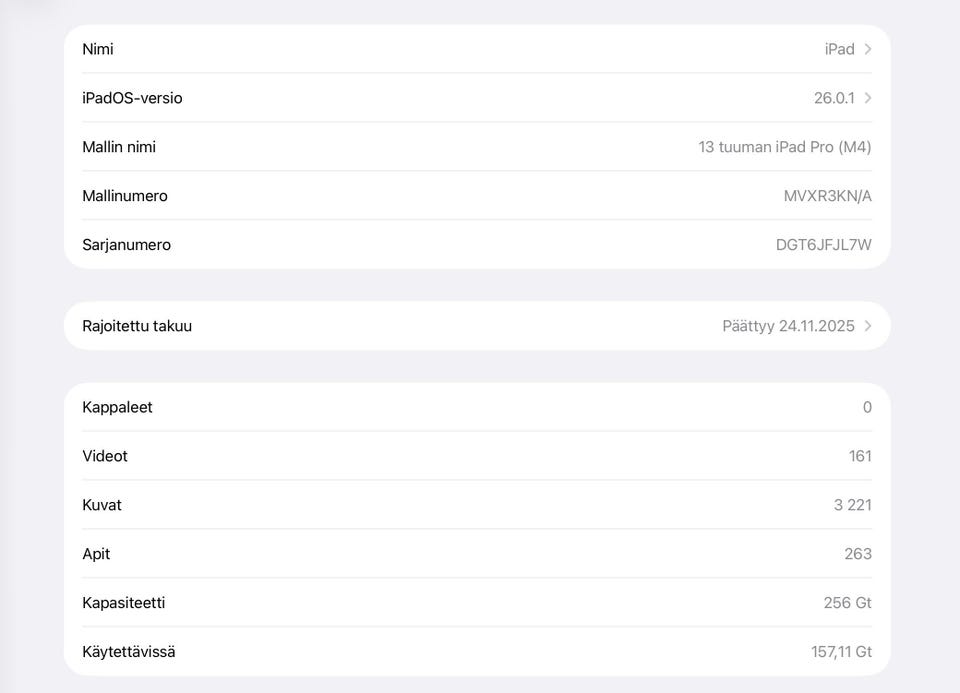This screenshot has width=960, height=693.
Task: Open the iPadOS-versio row label
Action: (132, 98)
